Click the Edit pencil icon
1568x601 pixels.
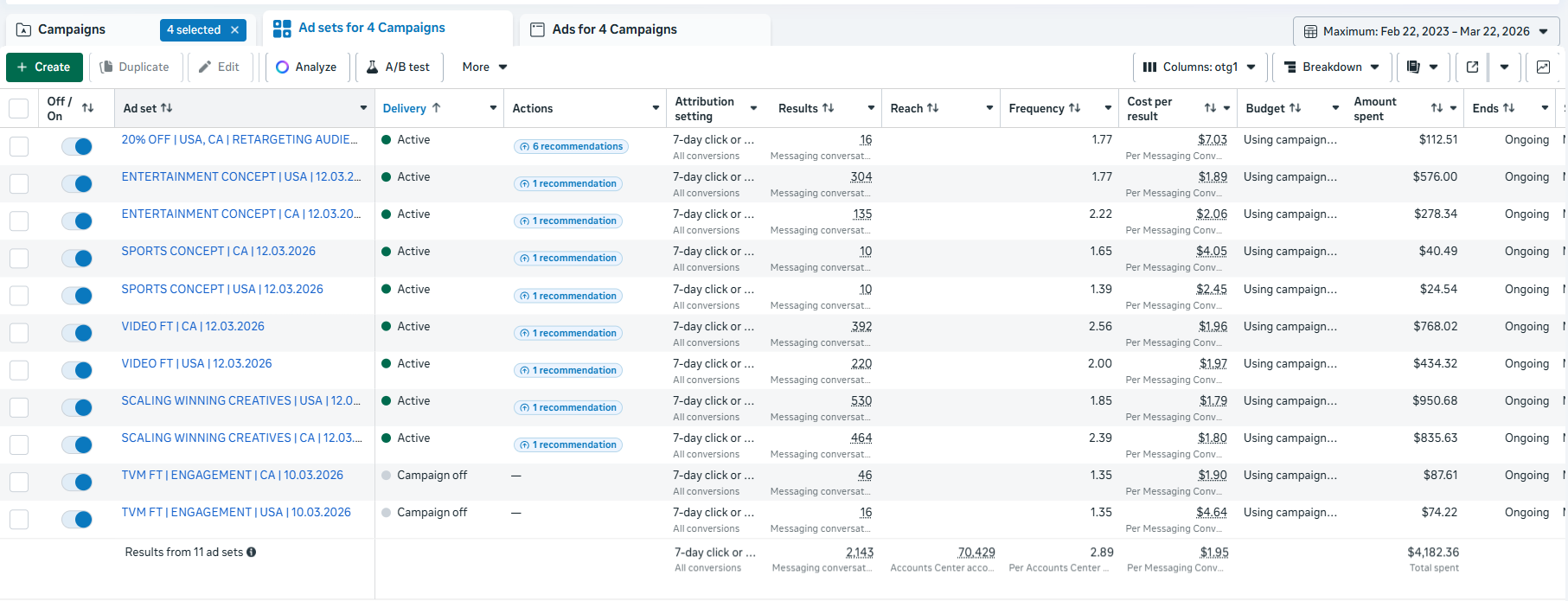pos(205,67)
